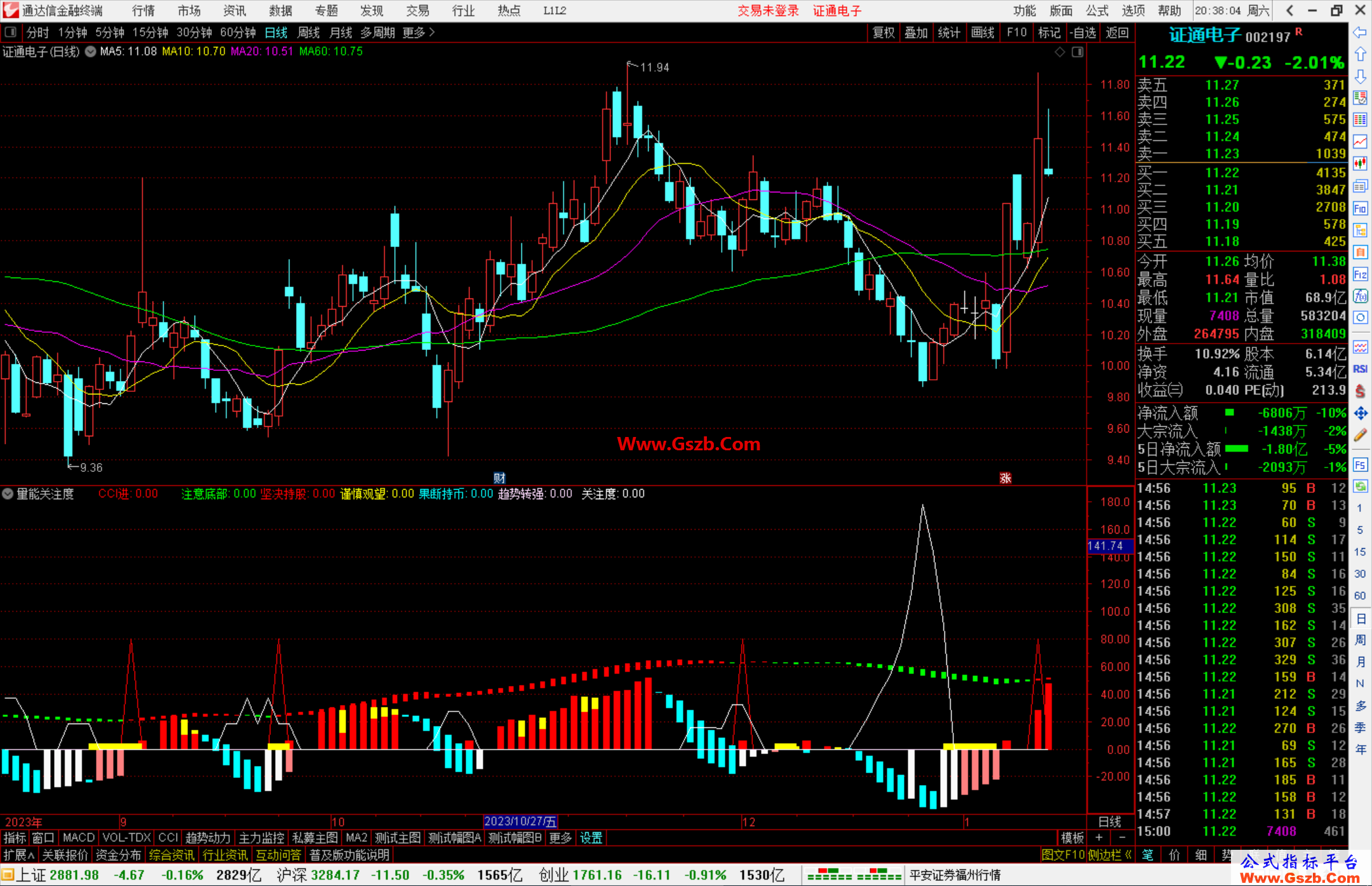This screenshot has height=886, width=1372.
Task: Click the chart split layout icon near diamond
Action: [1077, 52]
